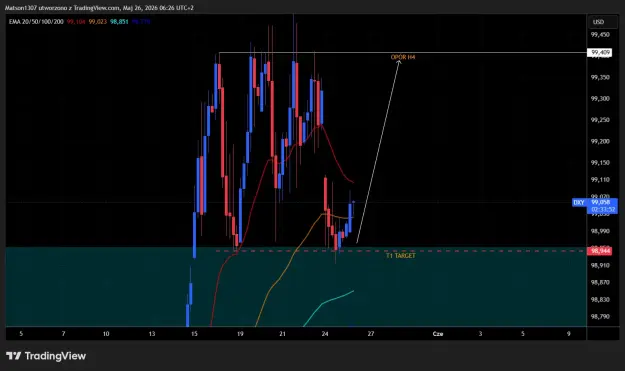Click the 99,450 price axis label
This screenshot has height=371, width=625.
pyautogui.click(x=600, y=35)
